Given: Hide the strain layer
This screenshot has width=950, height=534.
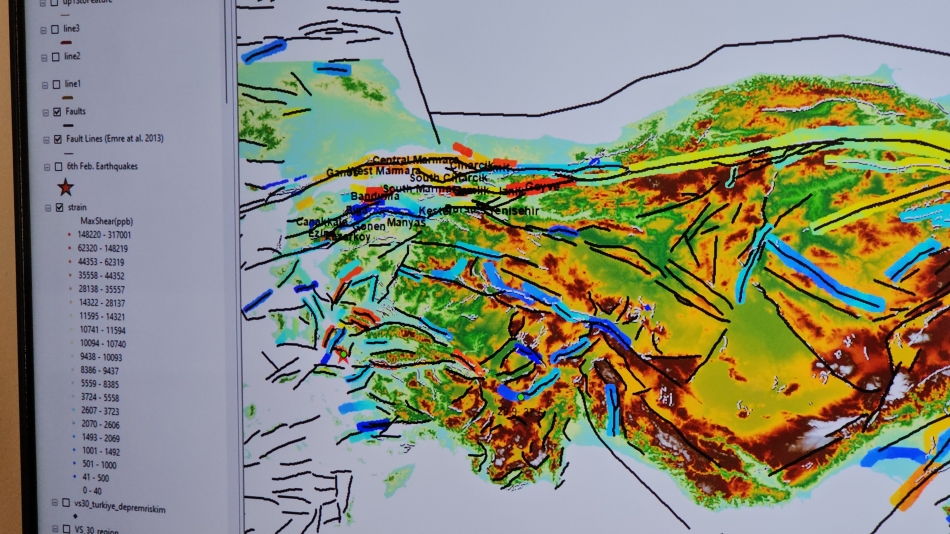Looking at the screenshot, I should click(x=59, y=207).
